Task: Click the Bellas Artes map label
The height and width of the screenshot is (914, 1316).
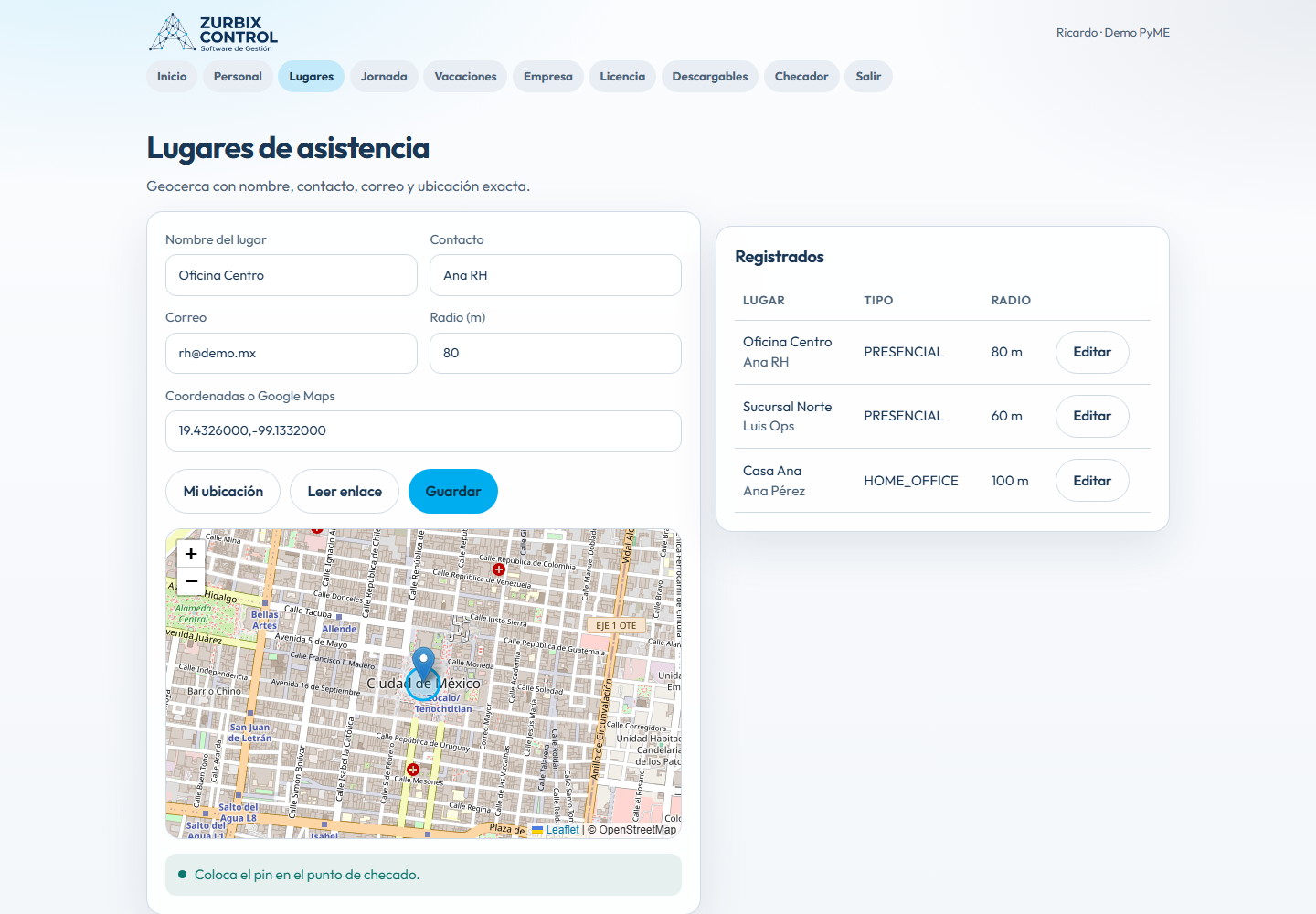Action: click(265, 620)
